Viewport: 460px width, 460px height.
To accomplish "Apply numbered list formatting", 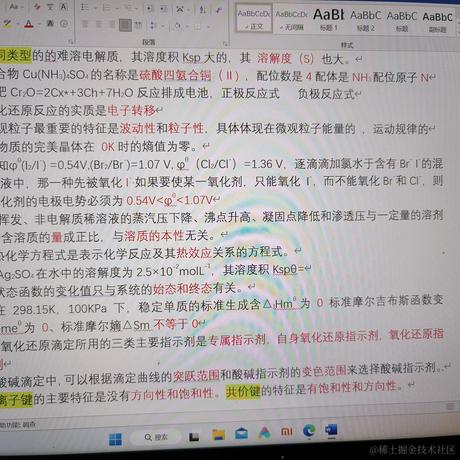I will [107, 8].
